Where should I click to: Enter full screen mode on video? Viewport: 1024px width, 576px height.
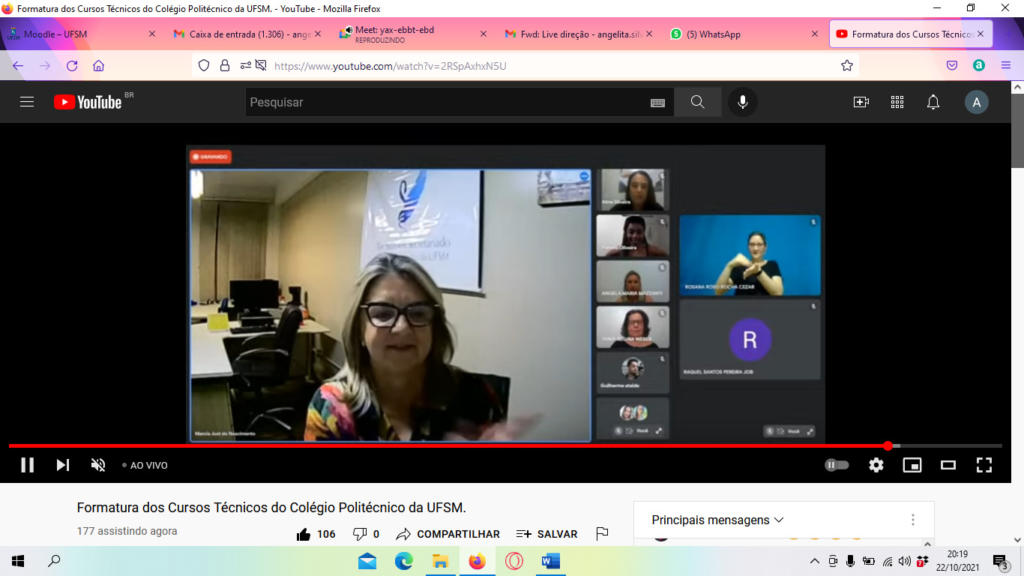(984, 465)
